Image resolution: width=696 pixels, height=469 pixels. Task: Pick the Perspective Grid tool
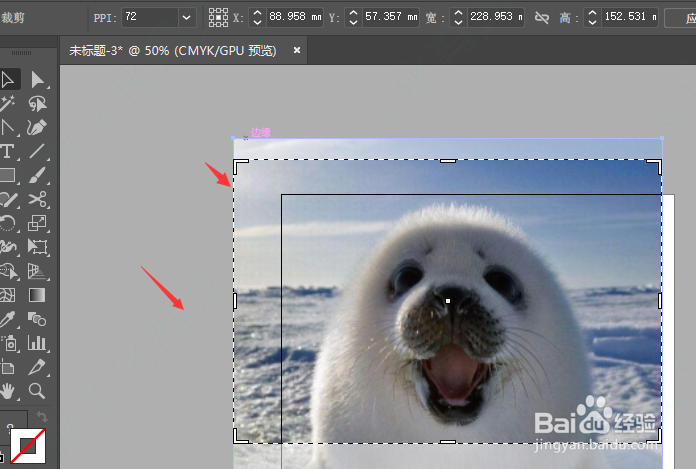pos(37,271)
